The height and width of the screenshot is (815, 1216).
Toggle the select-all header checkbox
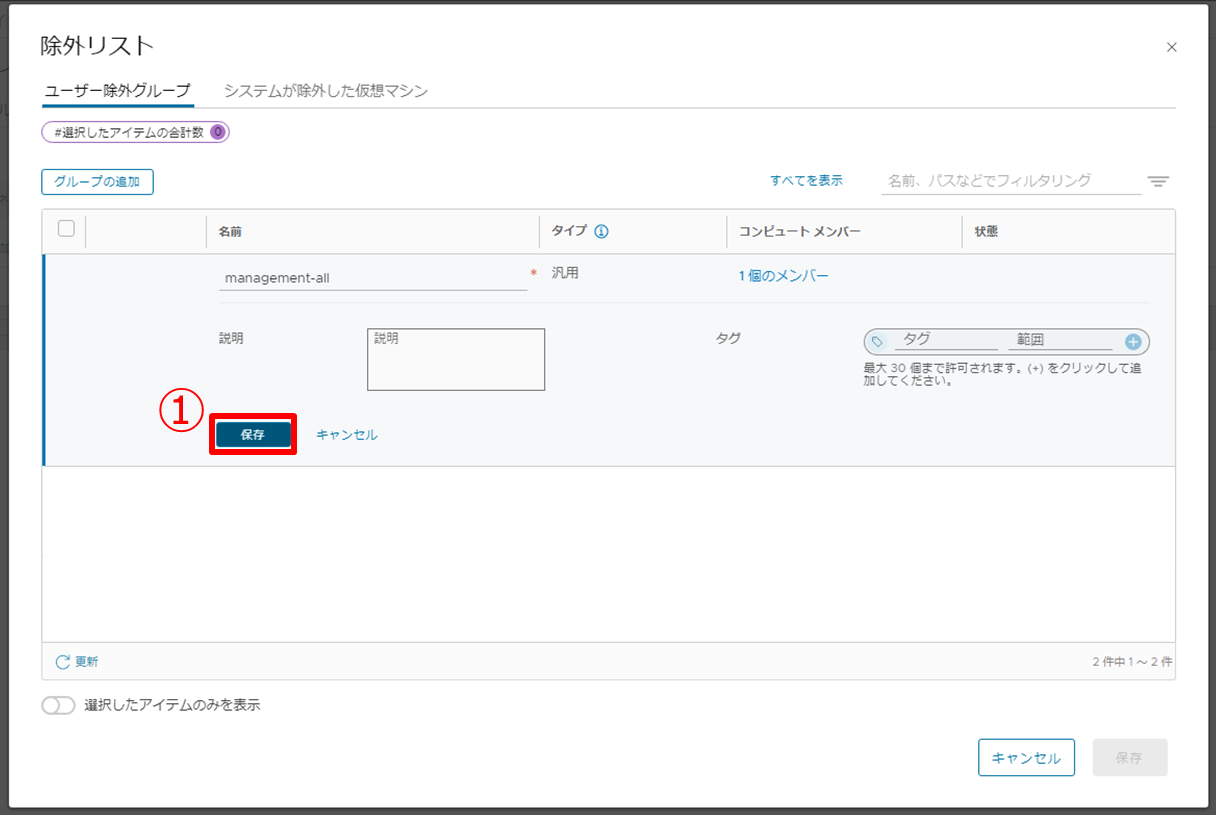(66, 229)
